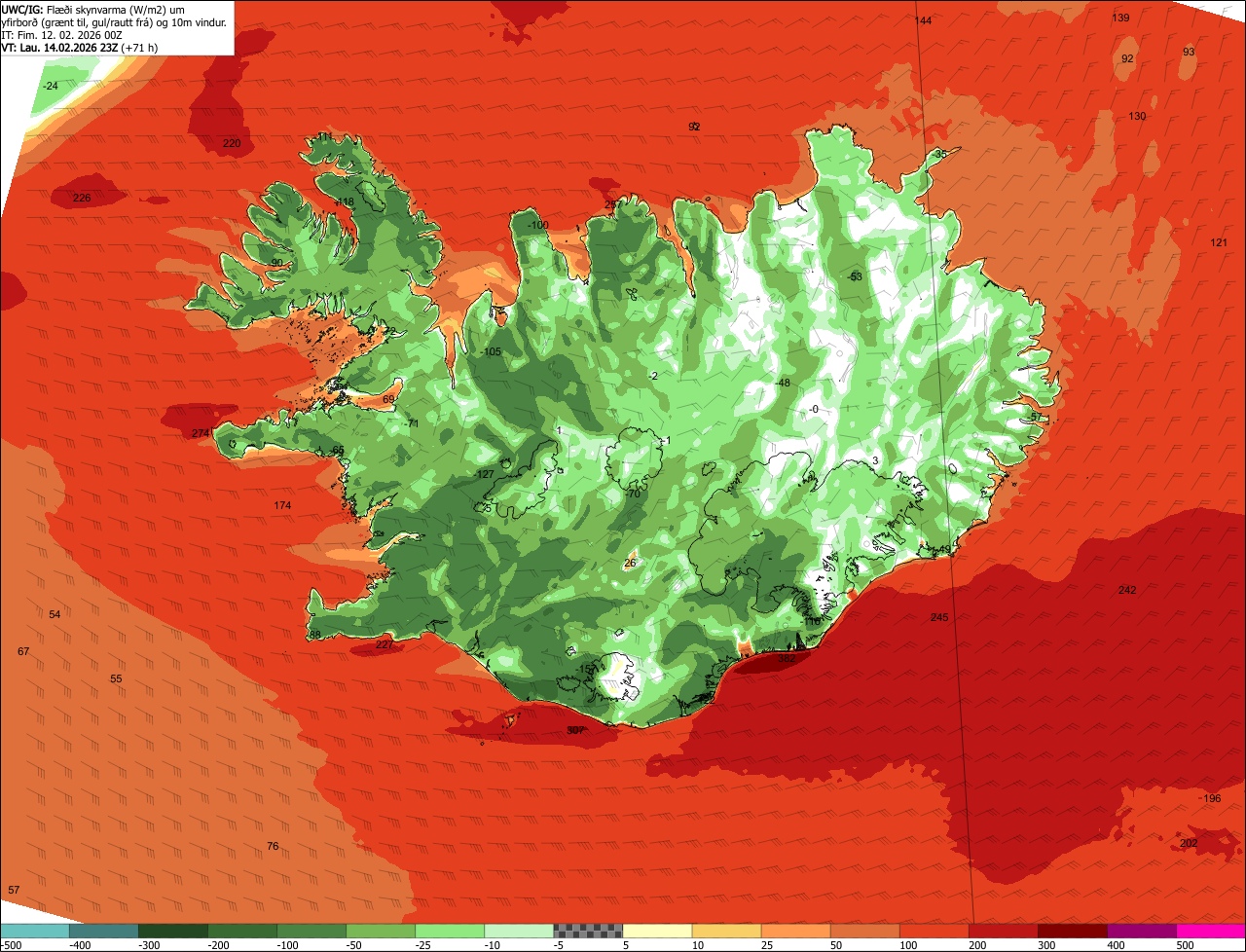Click the value 227 off the Reykjanes peninsula
1246x952 pixels.
click(385, 644)
